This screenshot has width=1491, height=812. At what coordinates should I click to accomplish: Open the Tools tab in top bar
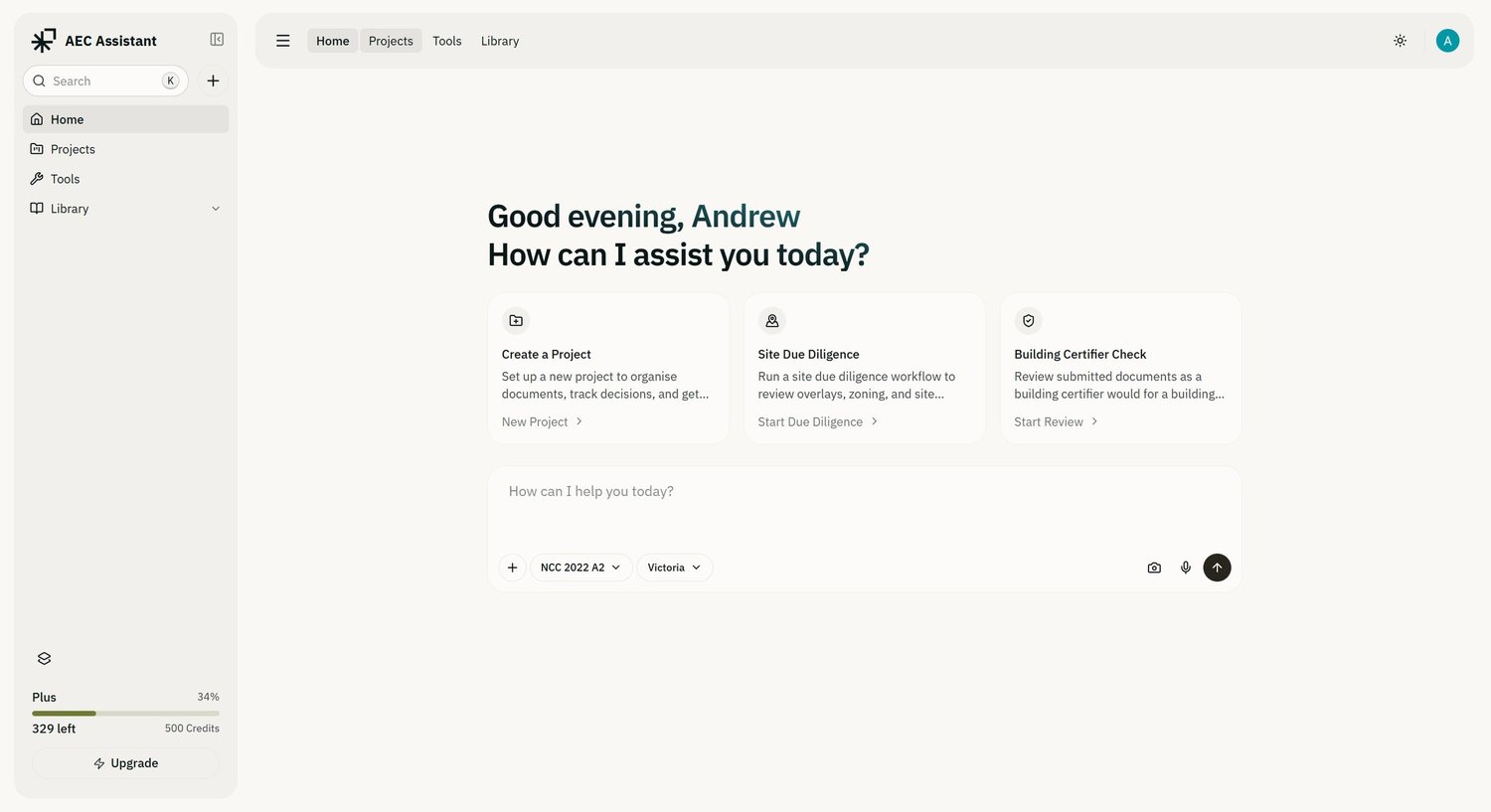(x=447, y=41)
